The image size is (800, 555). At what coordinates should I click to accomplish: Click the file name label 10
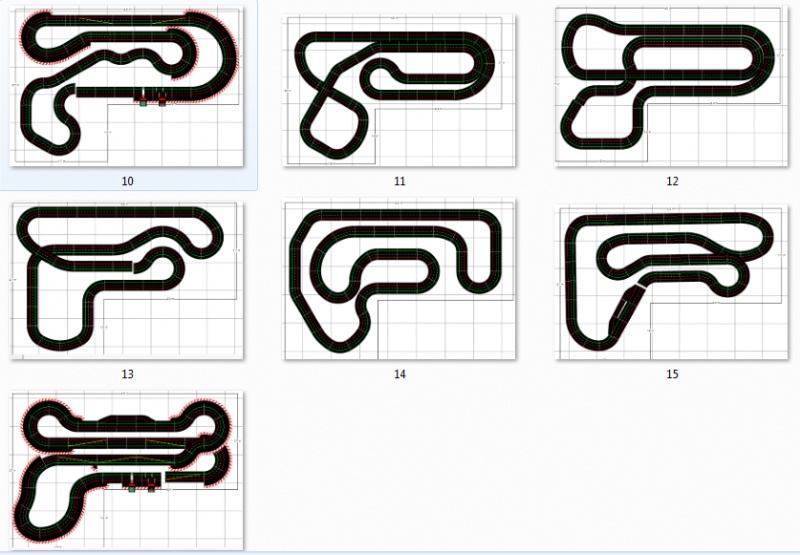[128, 181]
